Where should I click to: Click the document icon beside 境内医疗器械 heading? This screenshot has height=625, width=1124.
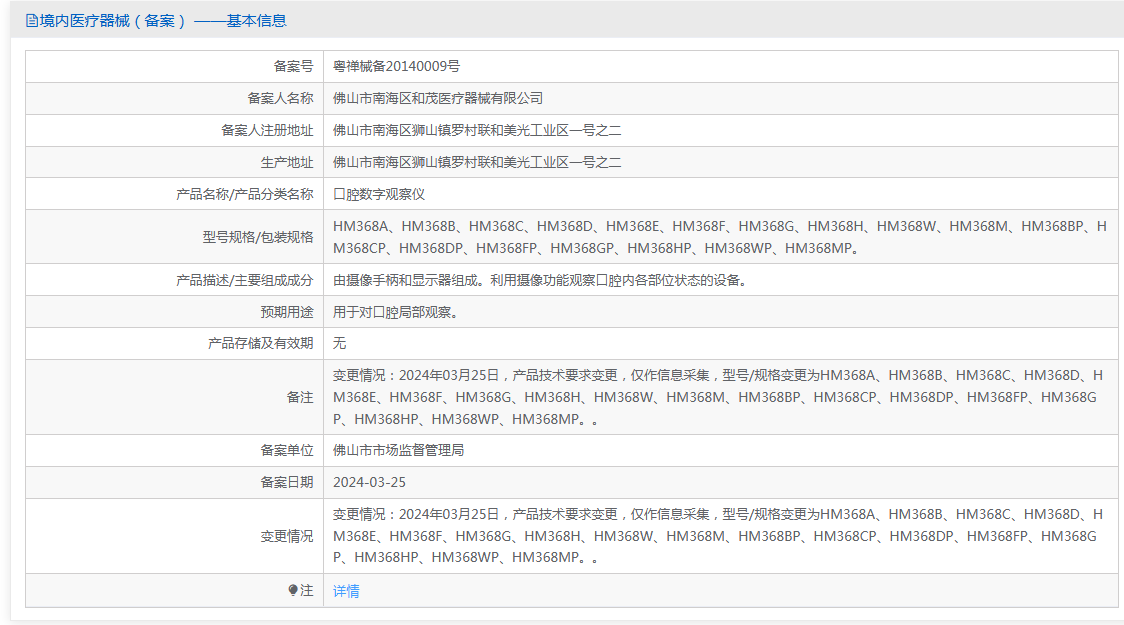pyautogui.click(x=32, y=21)
